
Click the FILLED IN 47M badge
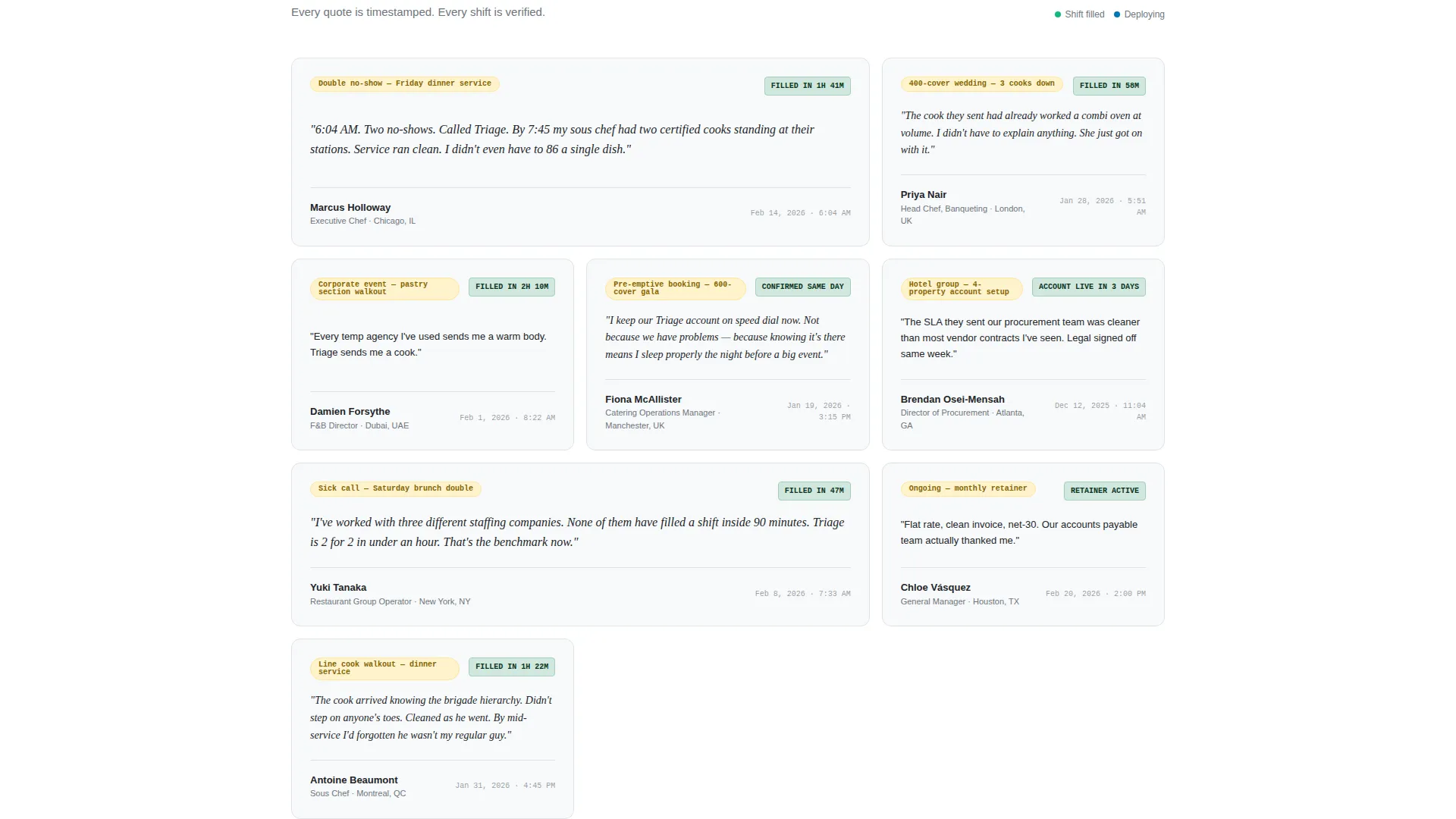814,491
